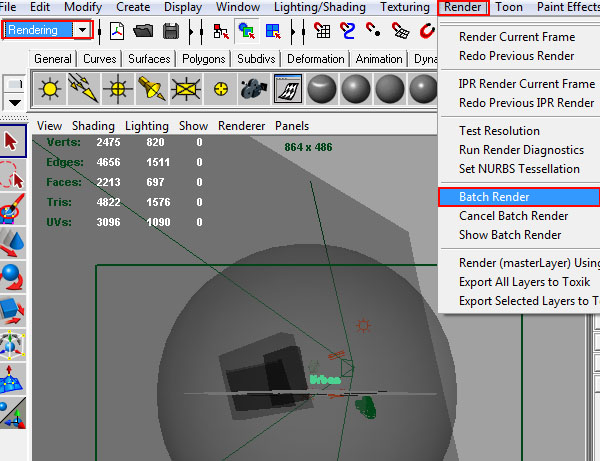Click the shelf tabs toggle icon

click(x=15, y=83)
